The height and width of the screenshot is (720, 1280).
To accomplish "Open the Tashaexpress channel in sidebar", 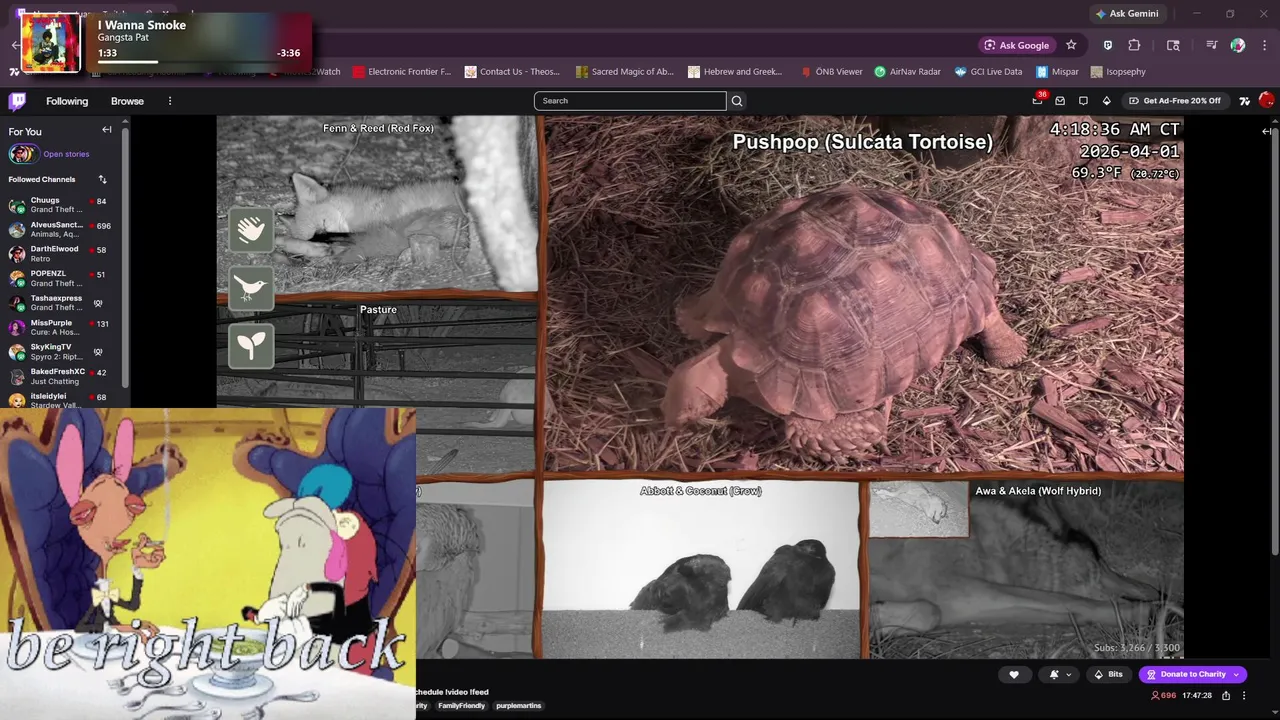I will pyautogui.click(x=60, y=303).
